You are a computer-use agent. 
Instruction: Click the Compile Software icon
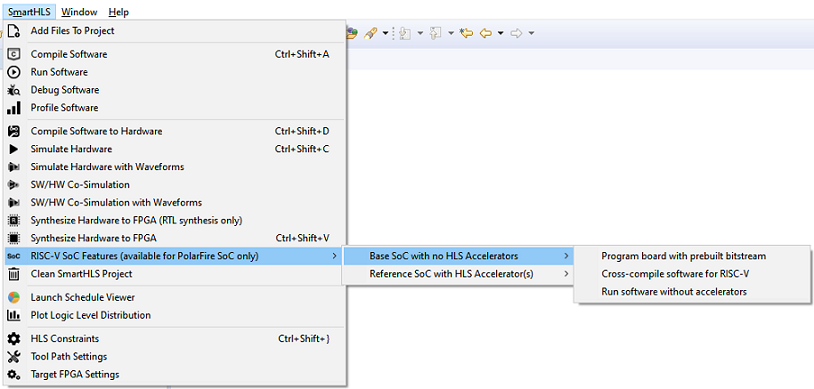pyautogui.click(x=14, y=54)
